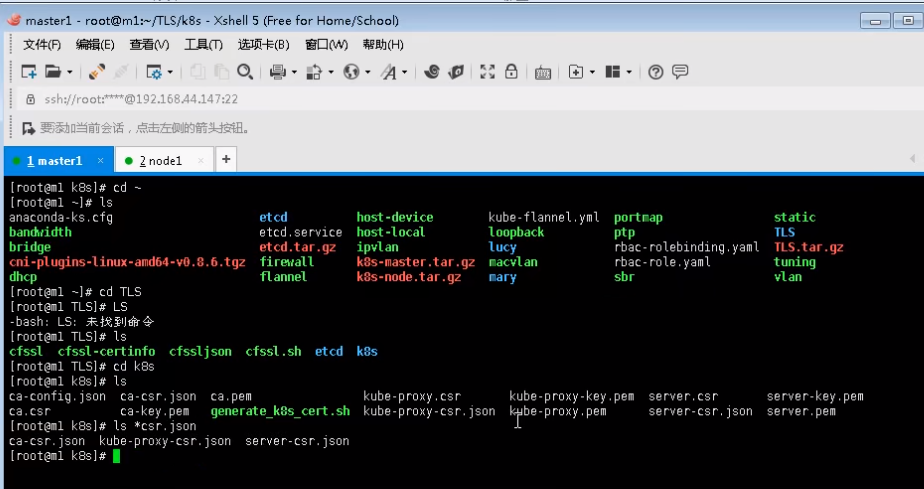Launch Xftp with the swirl icon

pyautogui.click(x=432, y=72)
